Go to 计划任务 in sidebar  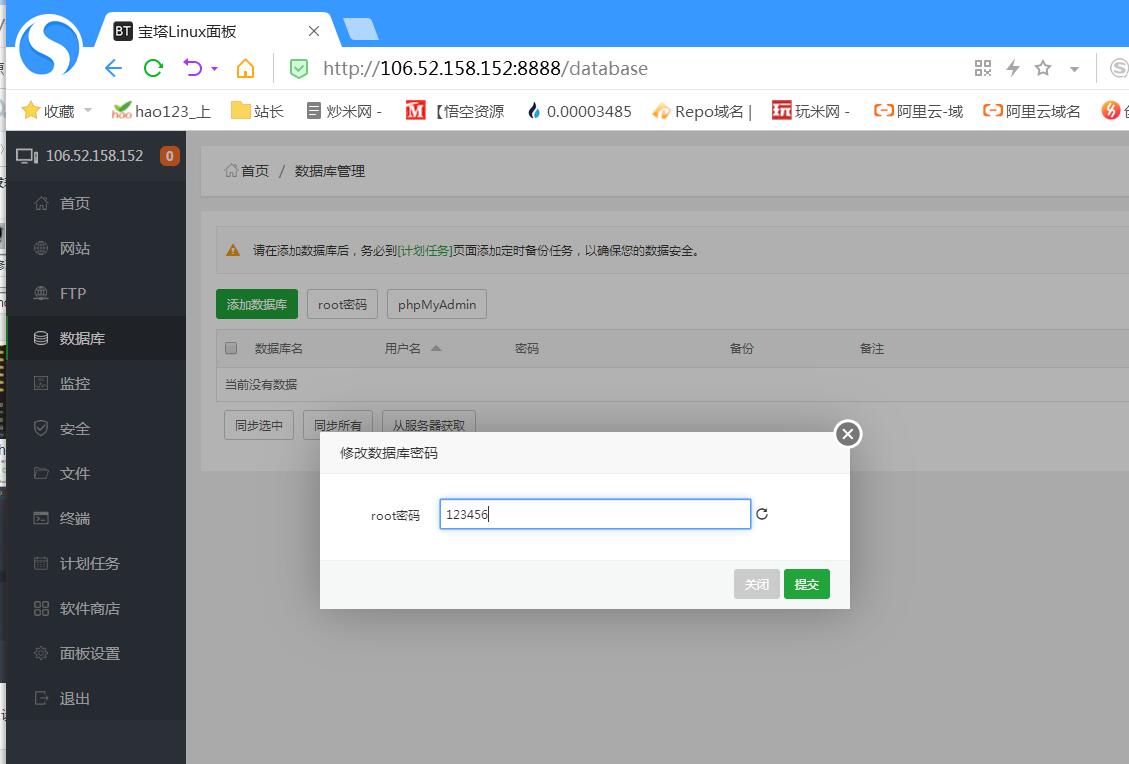89,563
